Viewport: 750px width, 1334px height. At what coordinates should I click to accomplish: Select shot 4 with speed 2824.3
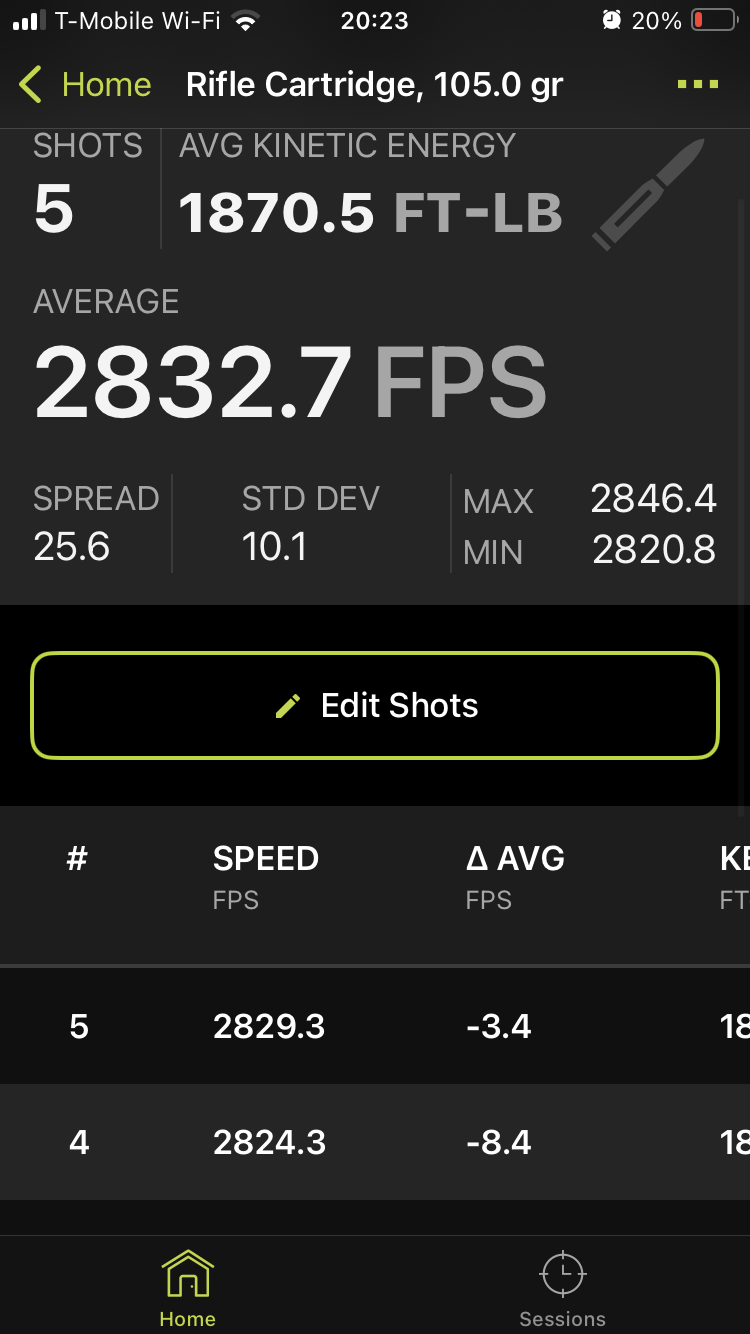[x=269, y=1142]
